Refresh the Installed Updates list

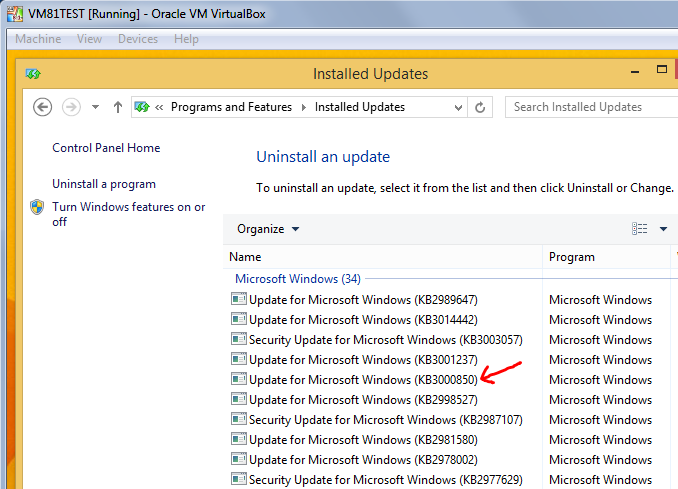coord(481,107)
